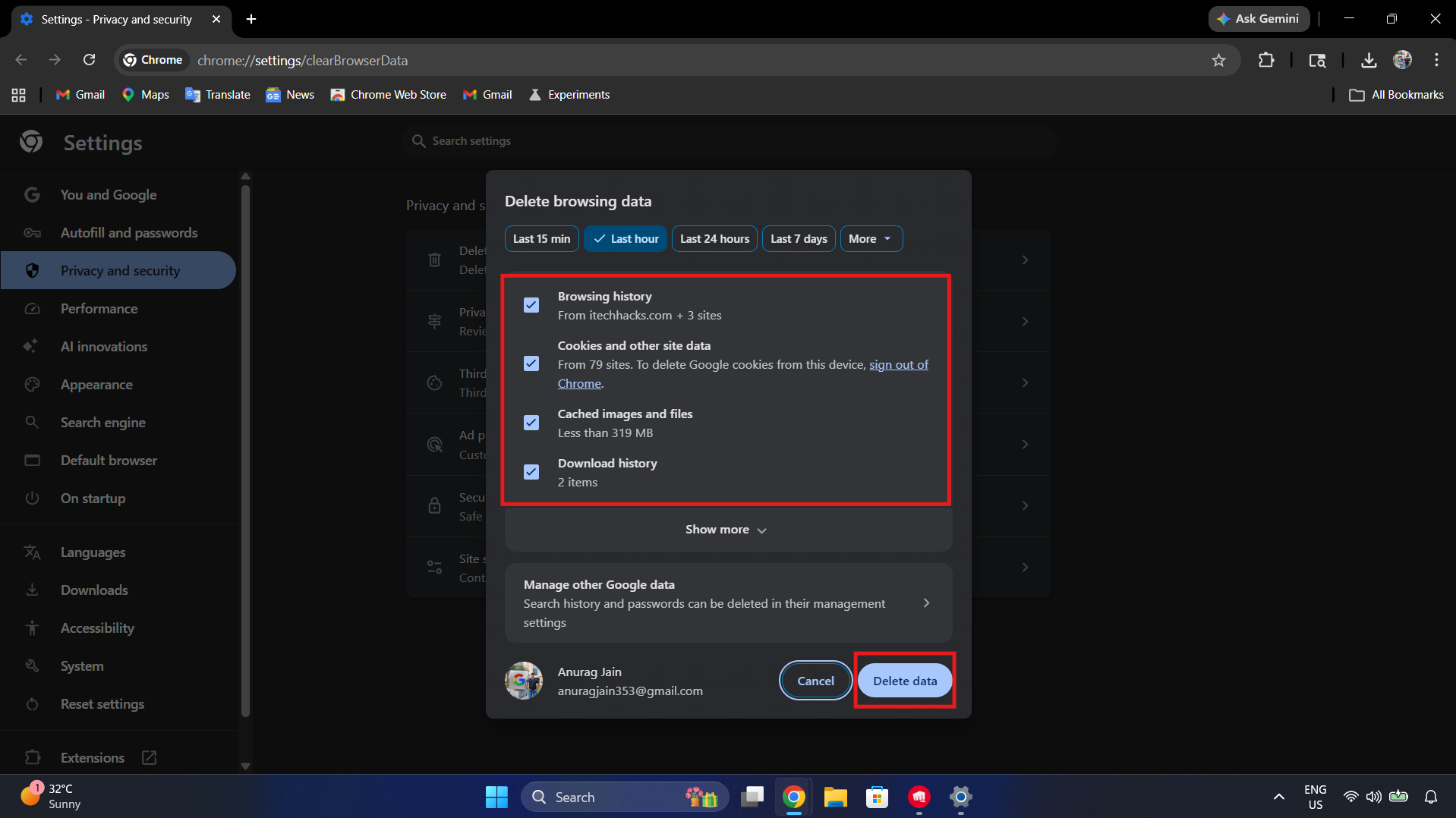Open the notifications bell icon
The width and height of the screenshot is (1456, 818).
pyautogui.click(x=1431, y=797)
